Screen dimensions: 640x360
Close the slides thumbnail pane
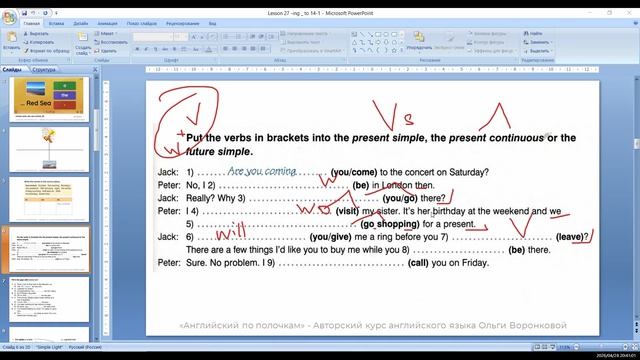[x=95, y=70]
